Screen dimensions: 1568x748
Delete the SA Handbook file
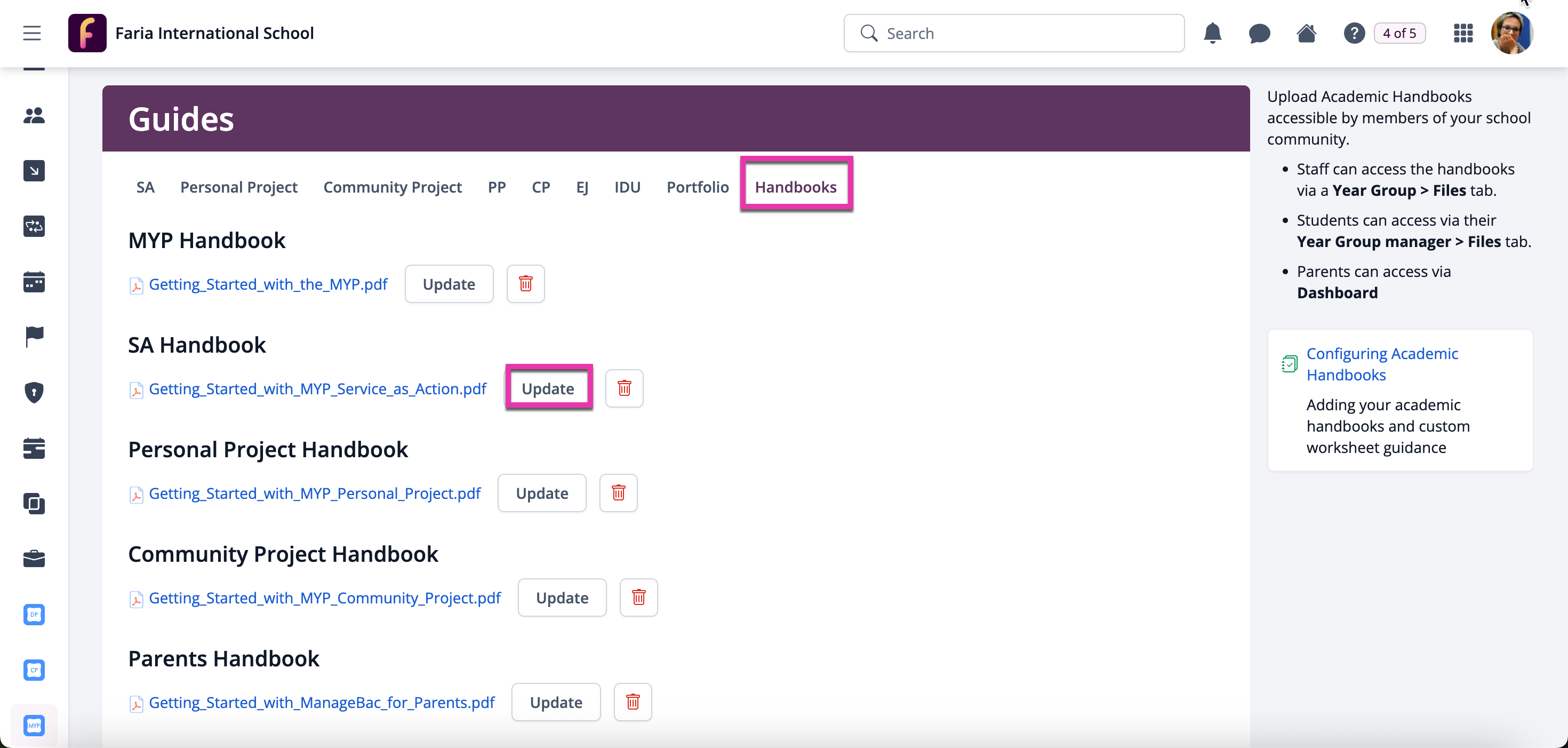(624, 388)
